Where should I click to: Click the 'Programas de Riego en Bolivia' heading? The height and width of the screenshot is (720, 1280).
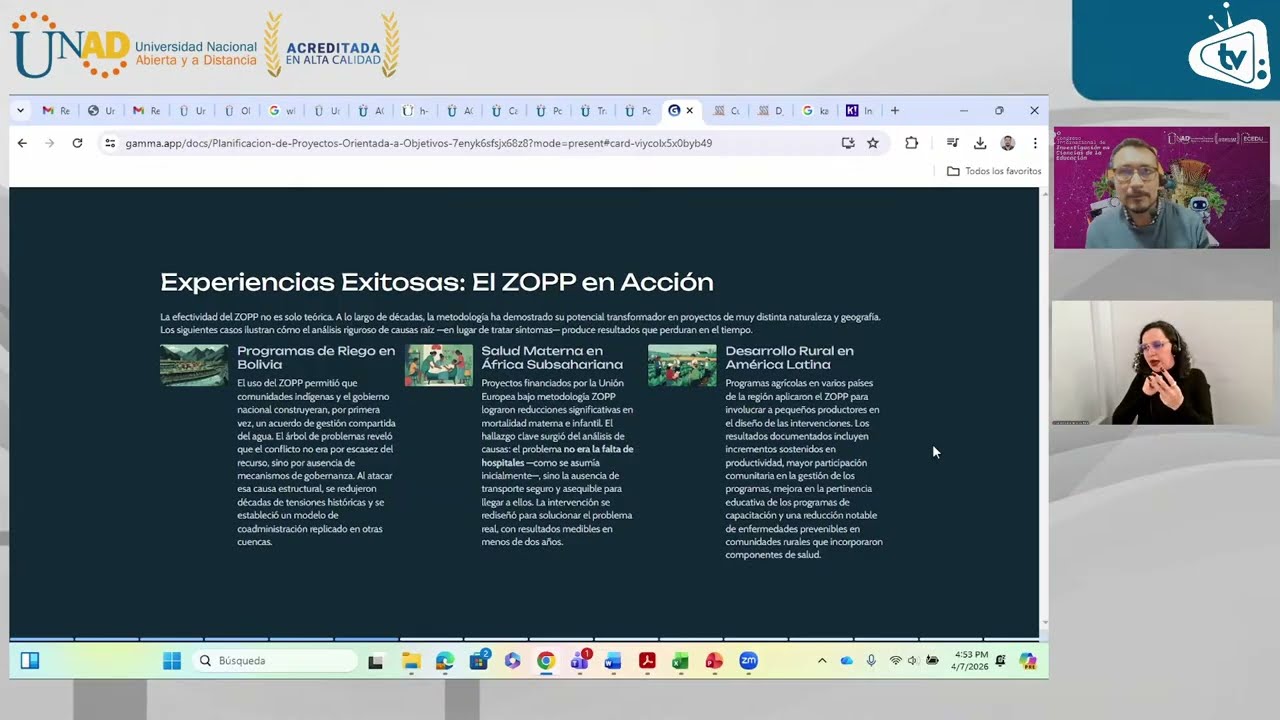[x=316, y=358]
